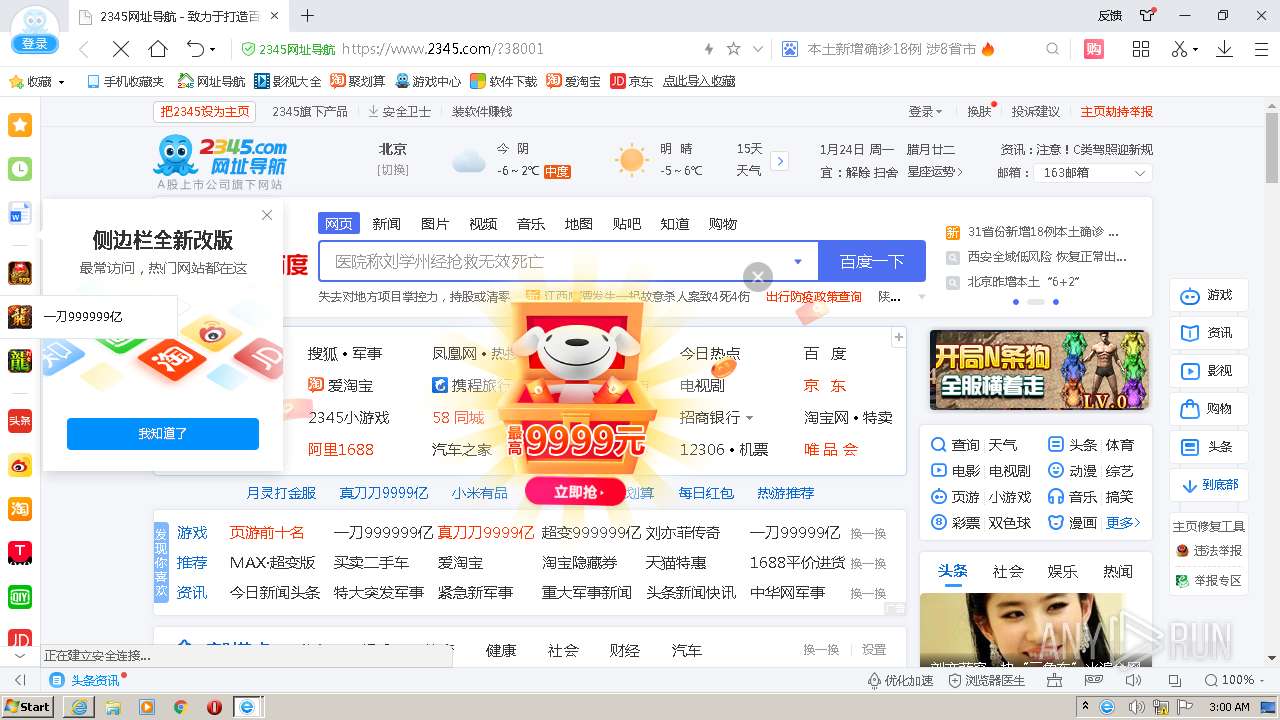
Task: Open the 163邮箱 mailbox dropdown
Action: click(1095, 173)
